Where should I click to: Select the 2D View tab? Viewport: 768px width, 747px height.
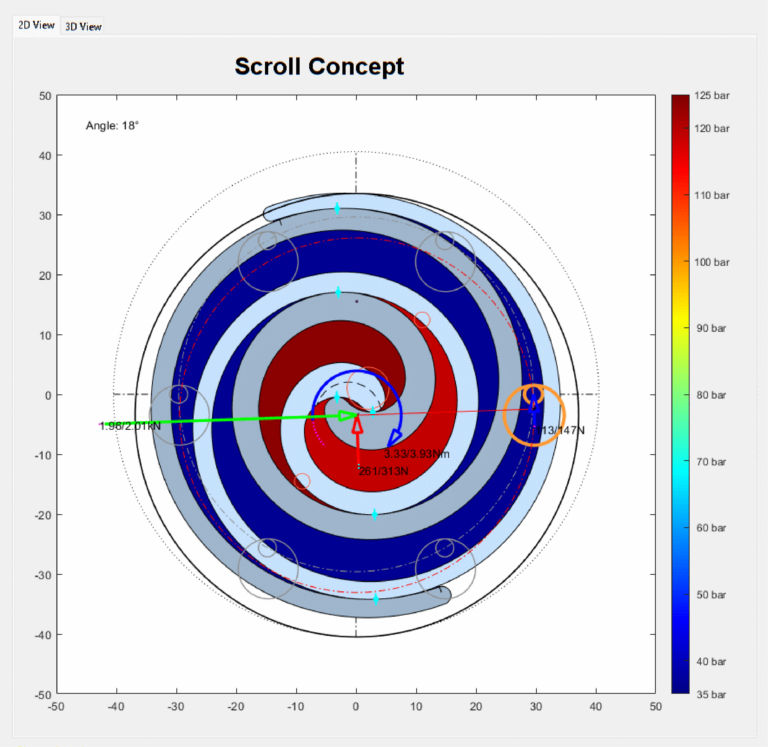[36, 25]
